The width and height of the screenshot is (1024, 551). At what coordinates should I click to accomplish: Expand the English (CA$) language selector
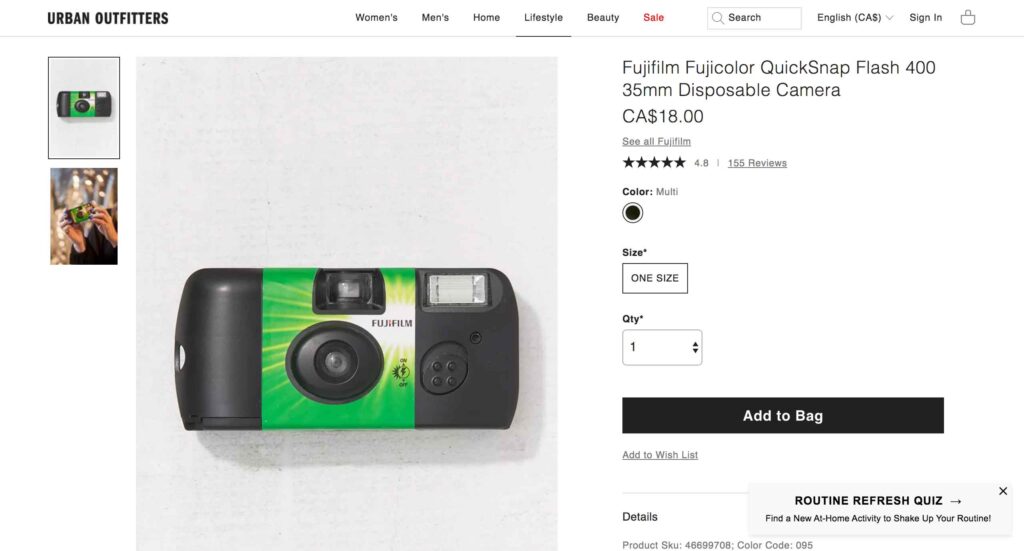coord(855,18)
